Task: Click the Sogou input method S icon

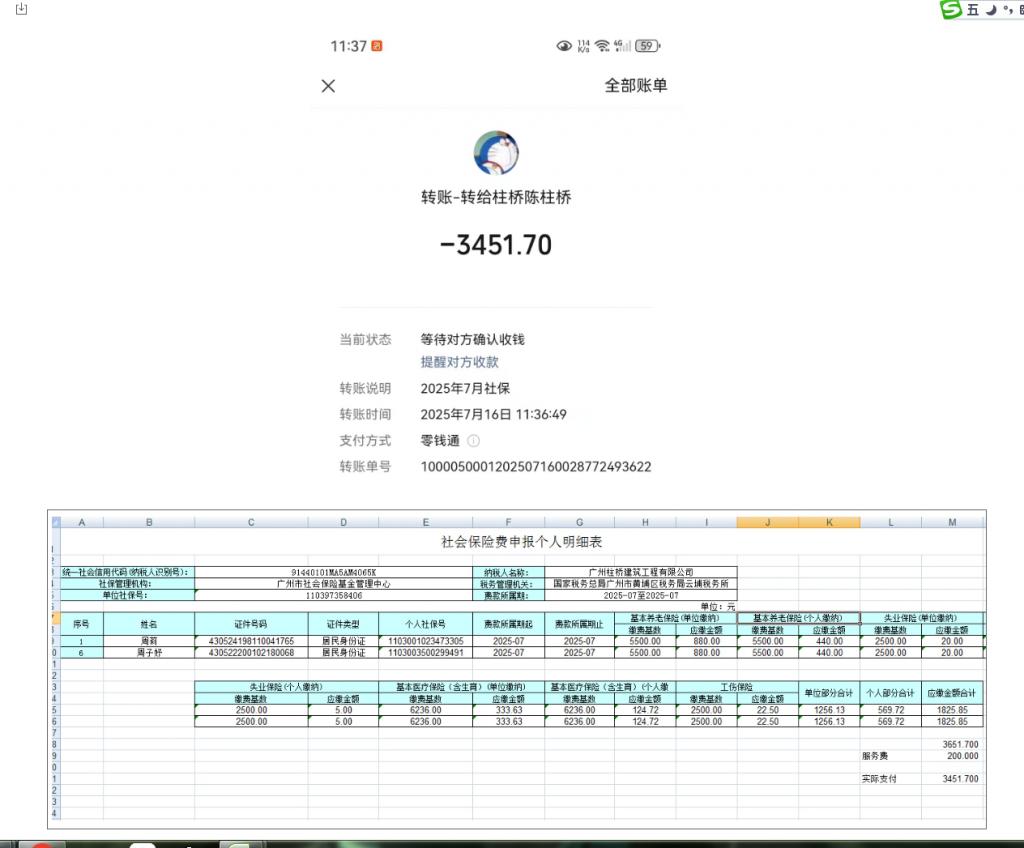Action: pos(949,10)
